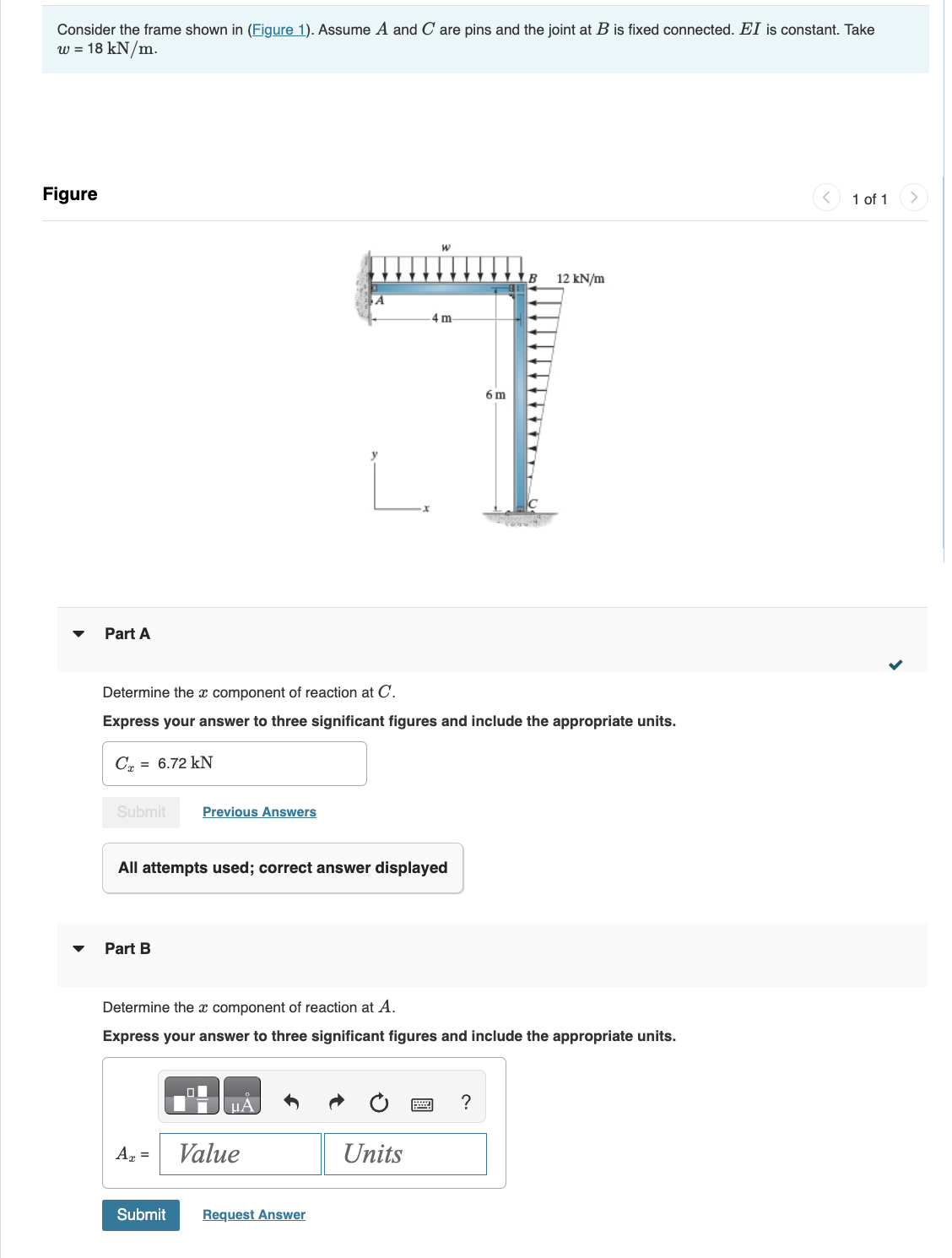952x1258 pixels.
Task: Click the redo icon in the answer toolbar
Action: click(336, 1102)
